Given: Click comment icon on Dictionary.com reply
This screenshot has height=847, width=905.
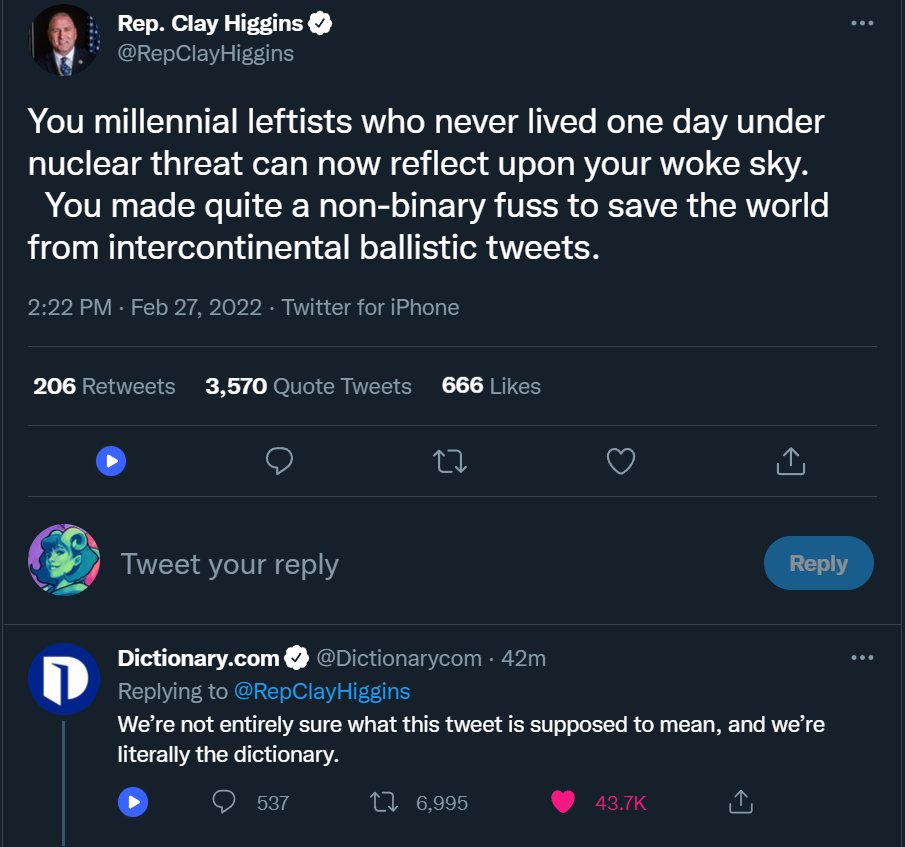Looking at the screenshot, I should click(226, 802).
